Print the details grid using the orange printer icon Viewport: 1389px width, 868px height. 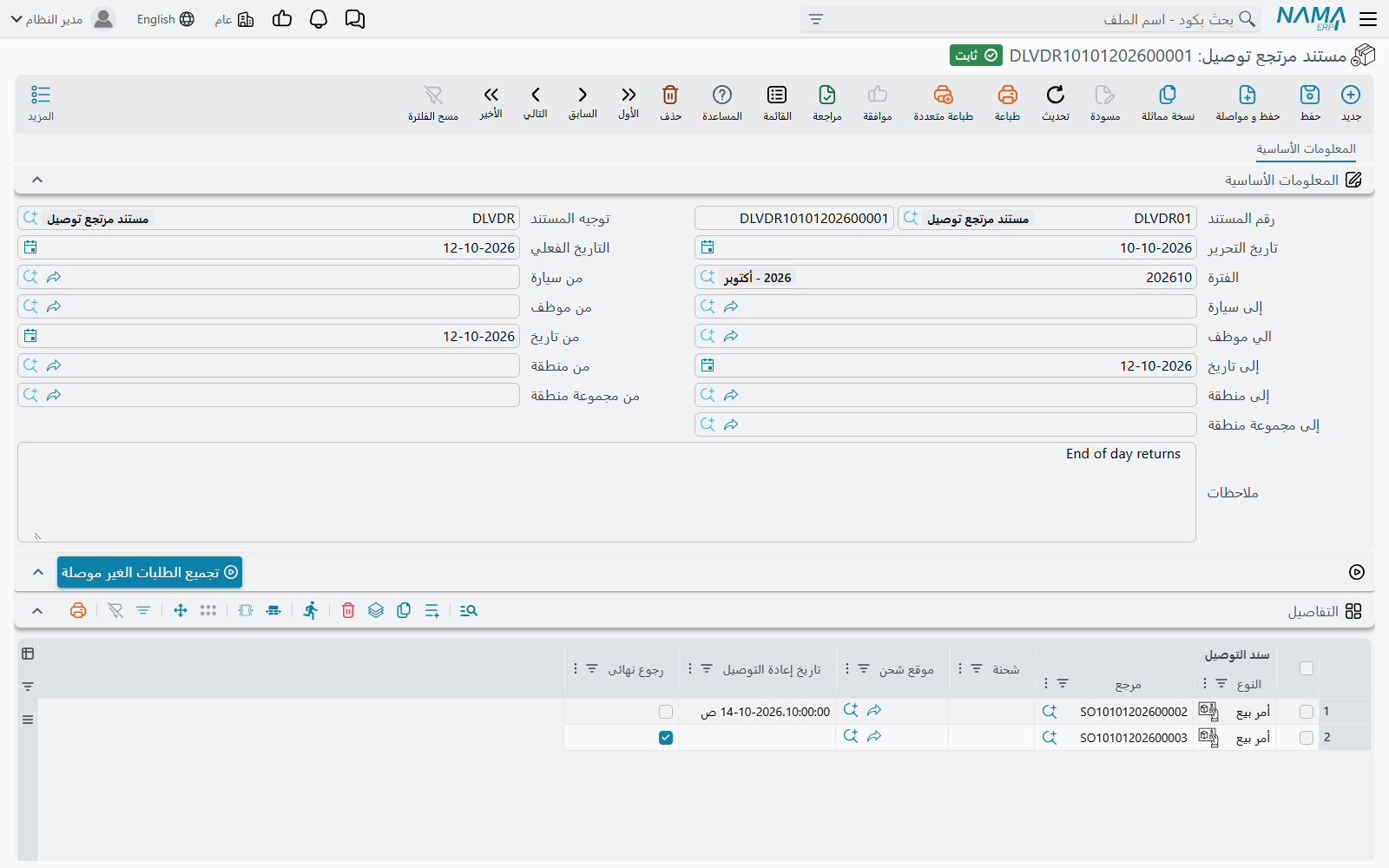point(78,611)
